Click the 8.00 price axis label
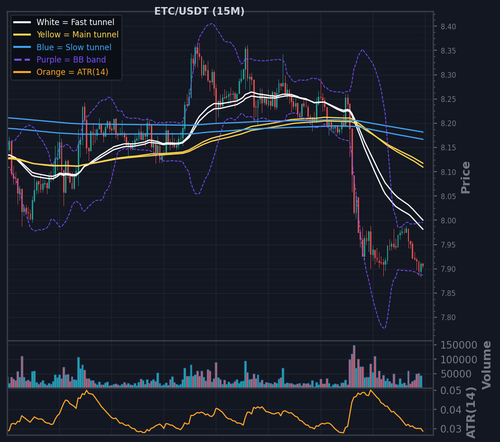Viewport: 500px width, 442px height. [x=448, y=220]
